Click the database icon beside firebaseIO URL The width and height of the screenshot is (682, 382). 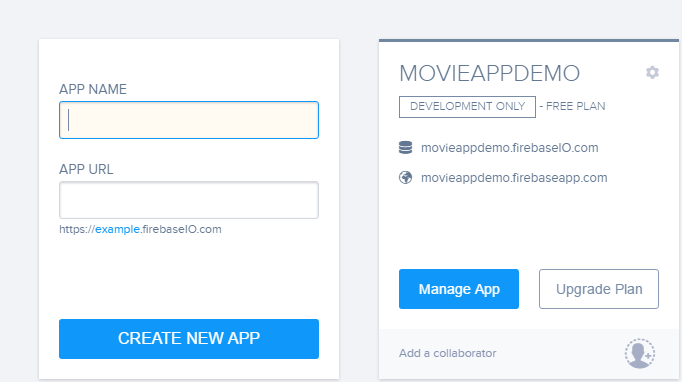405,147
